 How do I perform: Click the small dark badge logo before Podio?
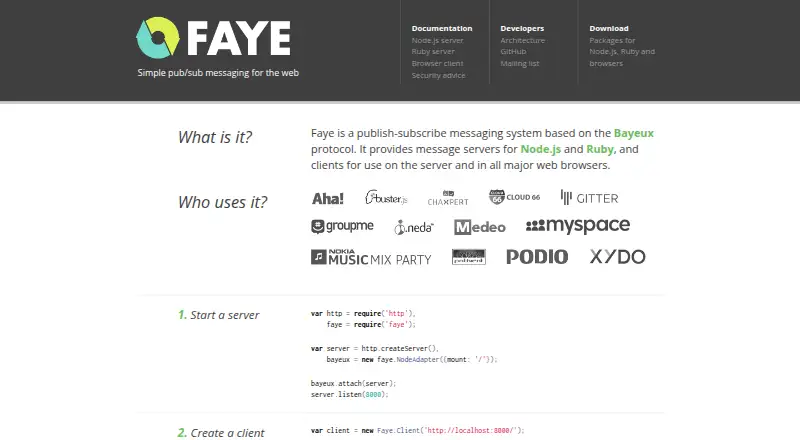click(468, 257)
